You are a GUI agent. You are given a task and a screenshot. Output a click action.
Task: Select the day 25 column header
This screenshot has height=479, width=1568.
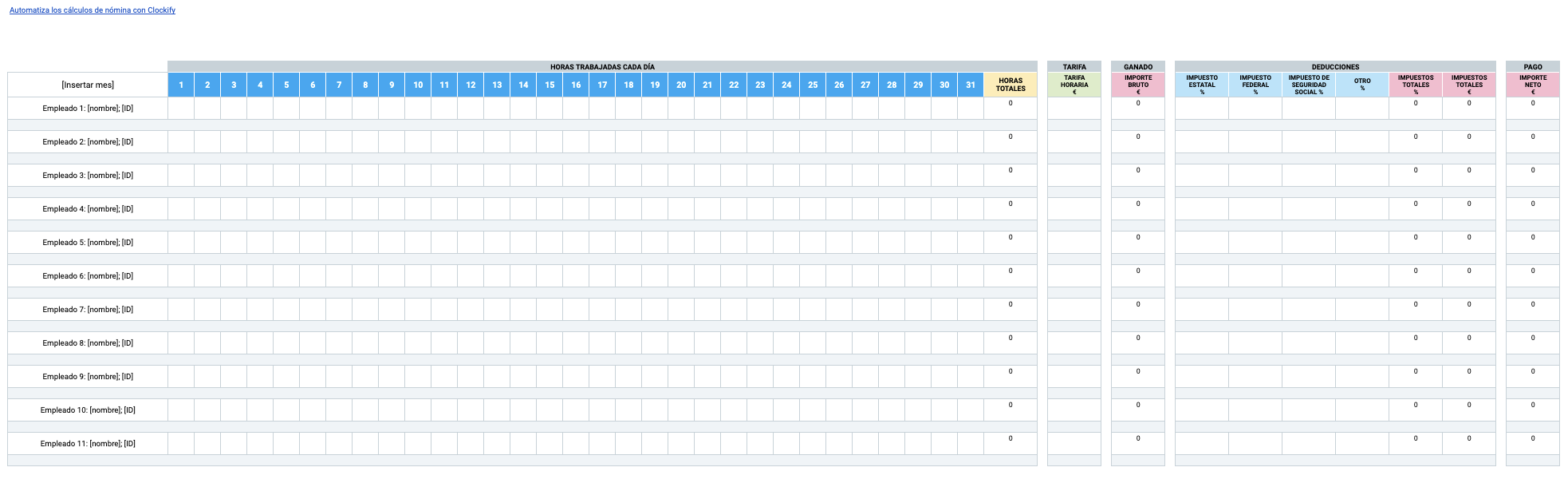point(813,85)
